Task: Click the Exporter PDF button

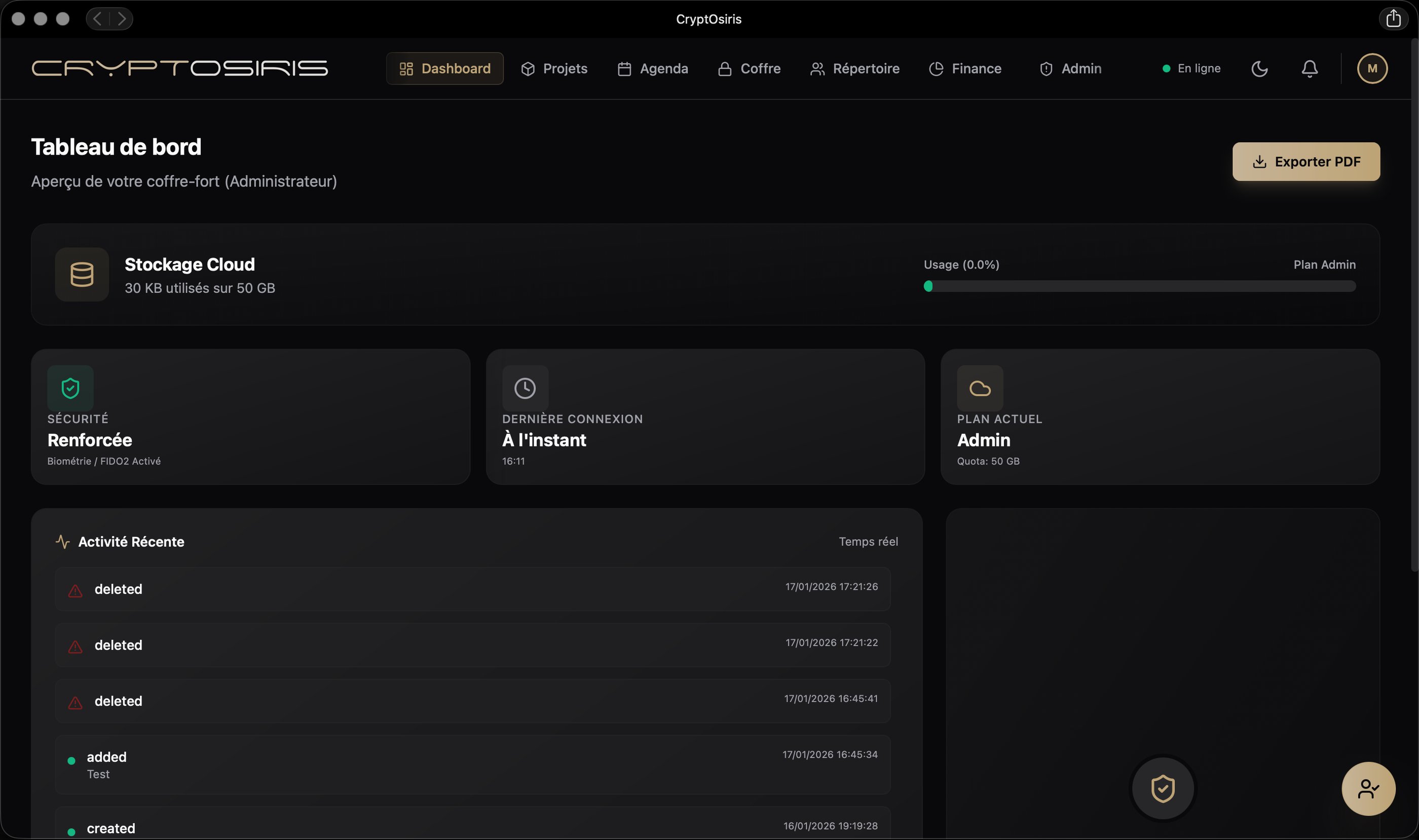Action: [x=1306, y=162]
